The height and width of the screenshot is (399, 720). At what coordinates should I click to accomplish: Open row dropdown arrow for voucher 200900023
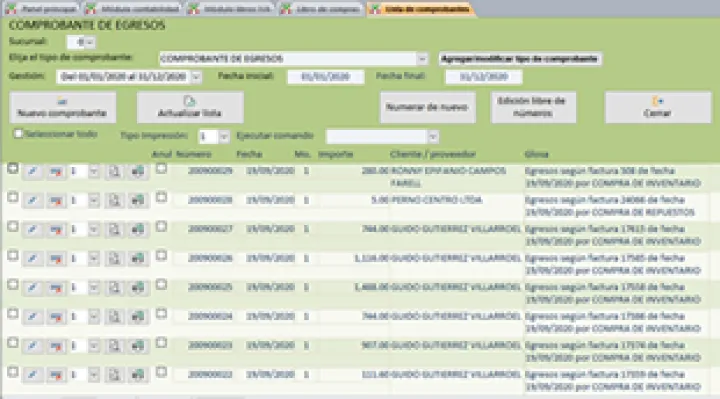point(94,346)
